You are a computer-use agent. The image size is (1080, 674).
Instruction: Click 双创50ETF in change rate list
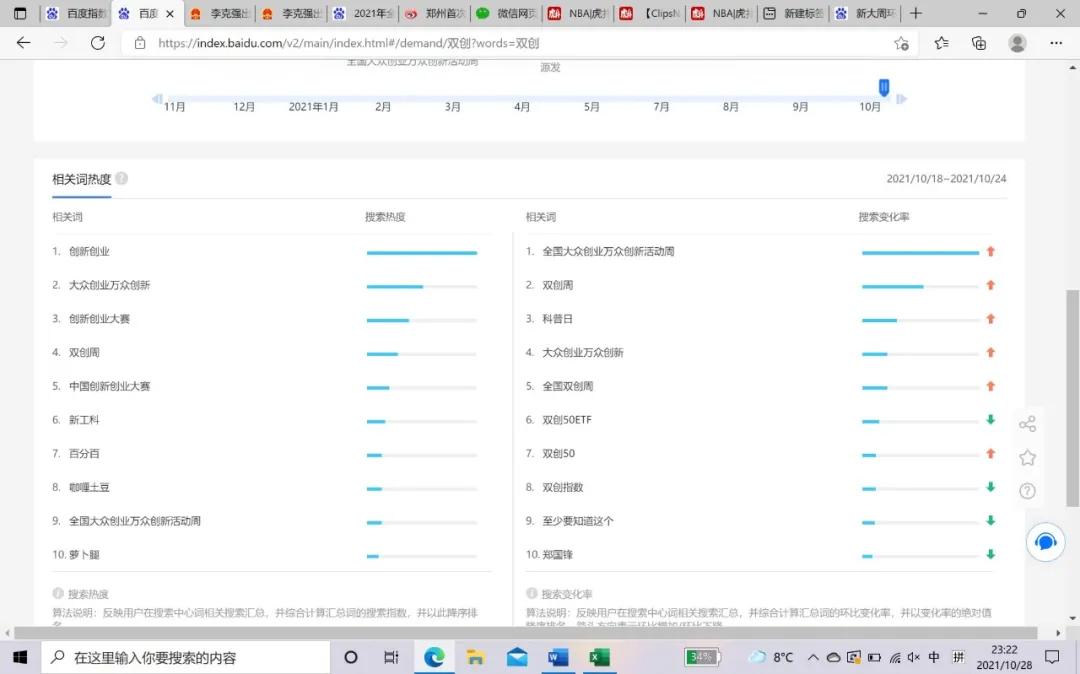567,420
